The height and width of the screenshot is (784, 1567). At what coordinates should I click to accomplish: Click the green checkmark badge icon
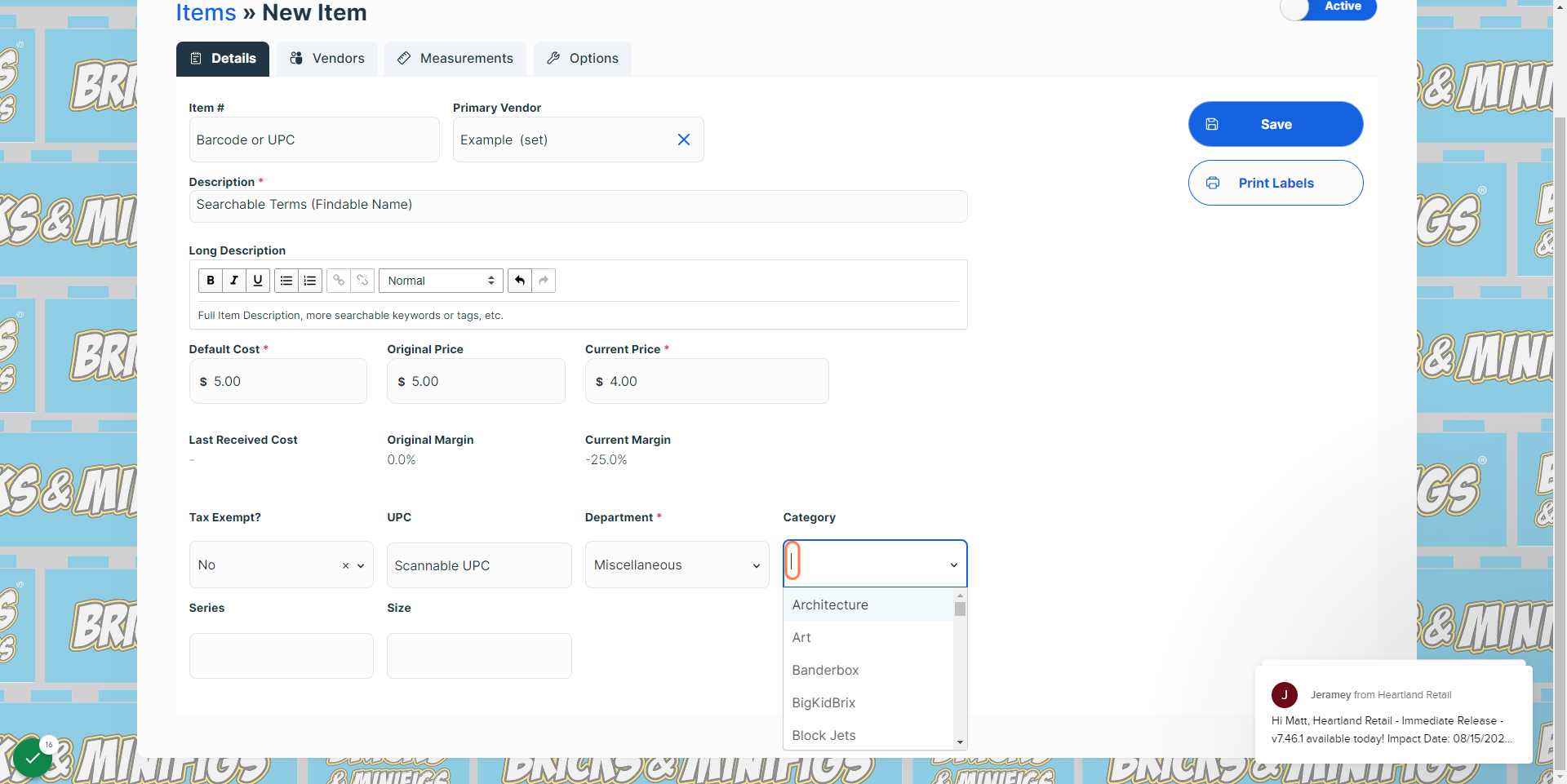[x=33, y=758]
